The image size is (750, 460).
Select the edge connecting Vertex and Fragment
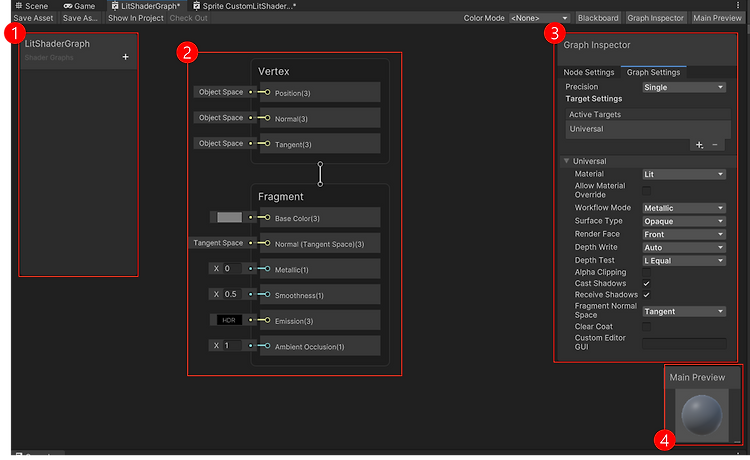pyautogui.click(x=320, y=174)
